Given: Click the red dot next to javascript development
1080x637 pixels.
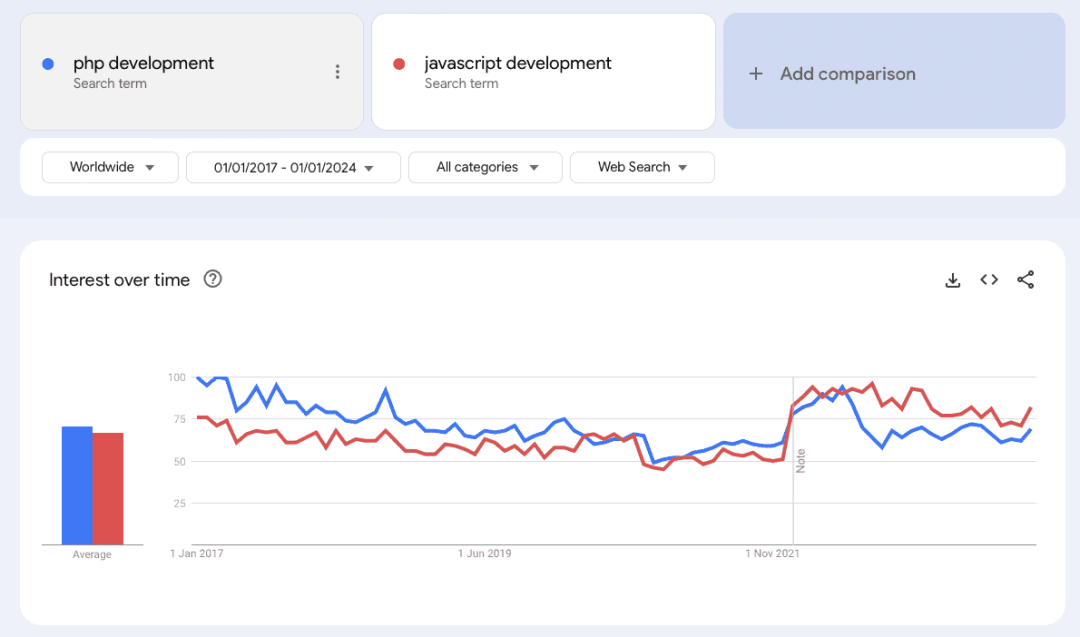Looking at the screenshot, I should point(399,64).
